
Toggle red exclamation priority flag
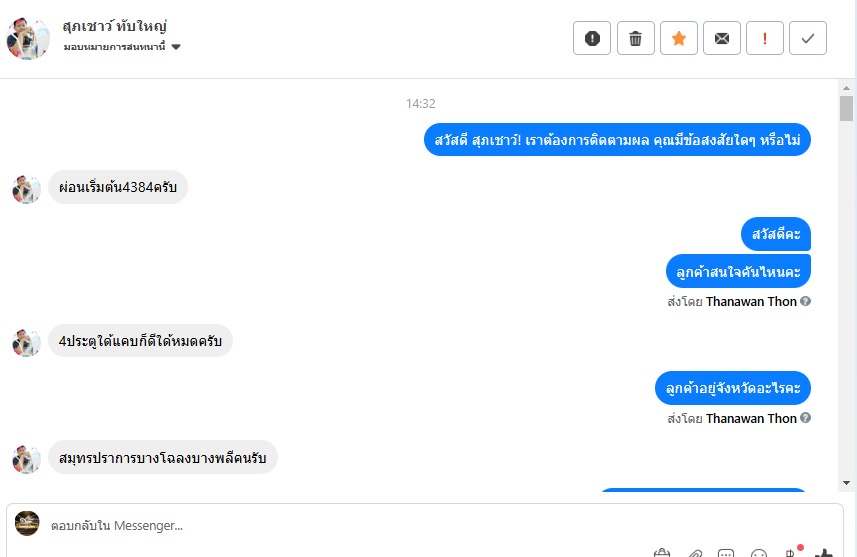765,38
